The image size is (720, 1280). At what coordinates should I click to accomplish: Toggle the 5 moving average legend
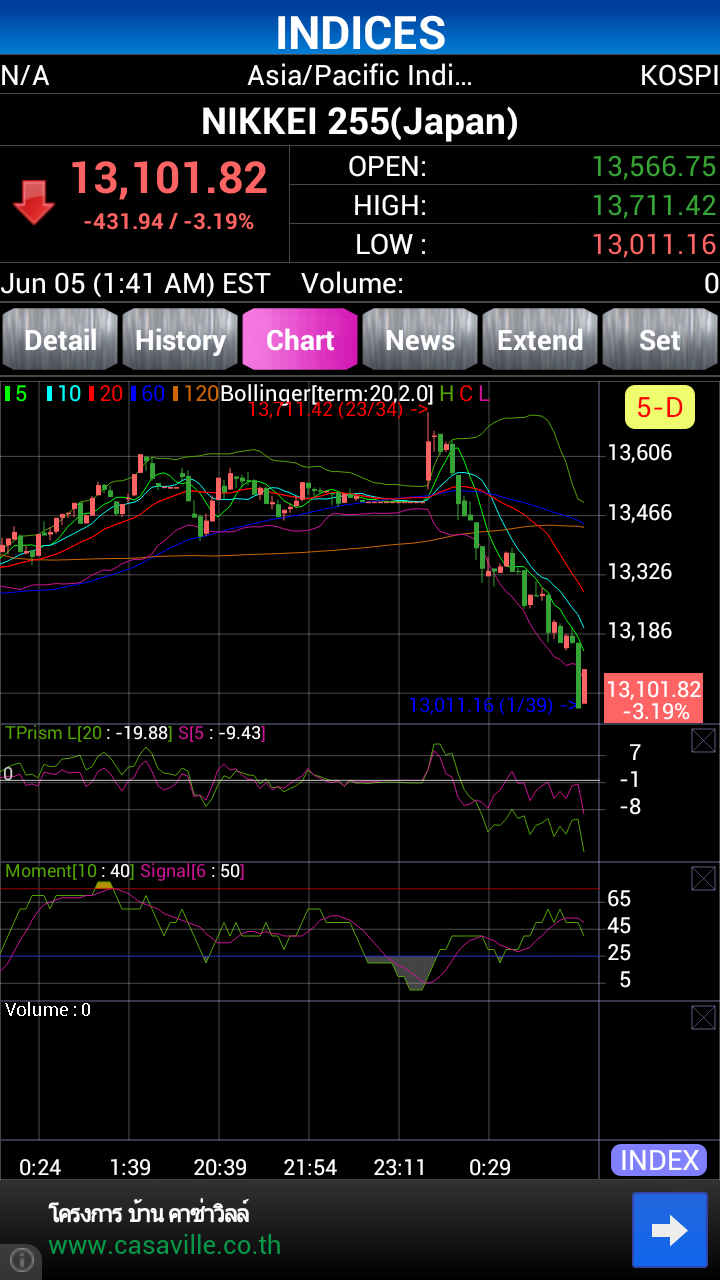click(x=16, y=394)
